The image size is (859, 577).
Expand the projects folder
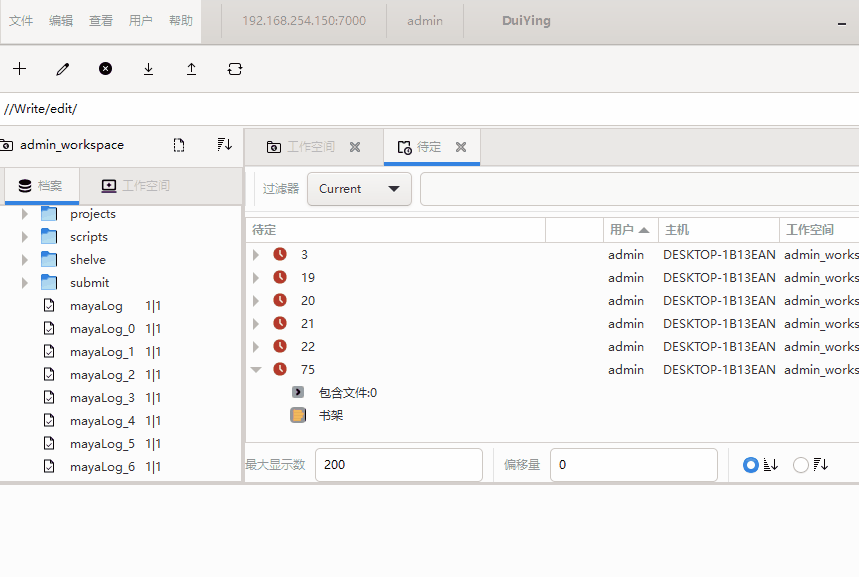[25, 214]
